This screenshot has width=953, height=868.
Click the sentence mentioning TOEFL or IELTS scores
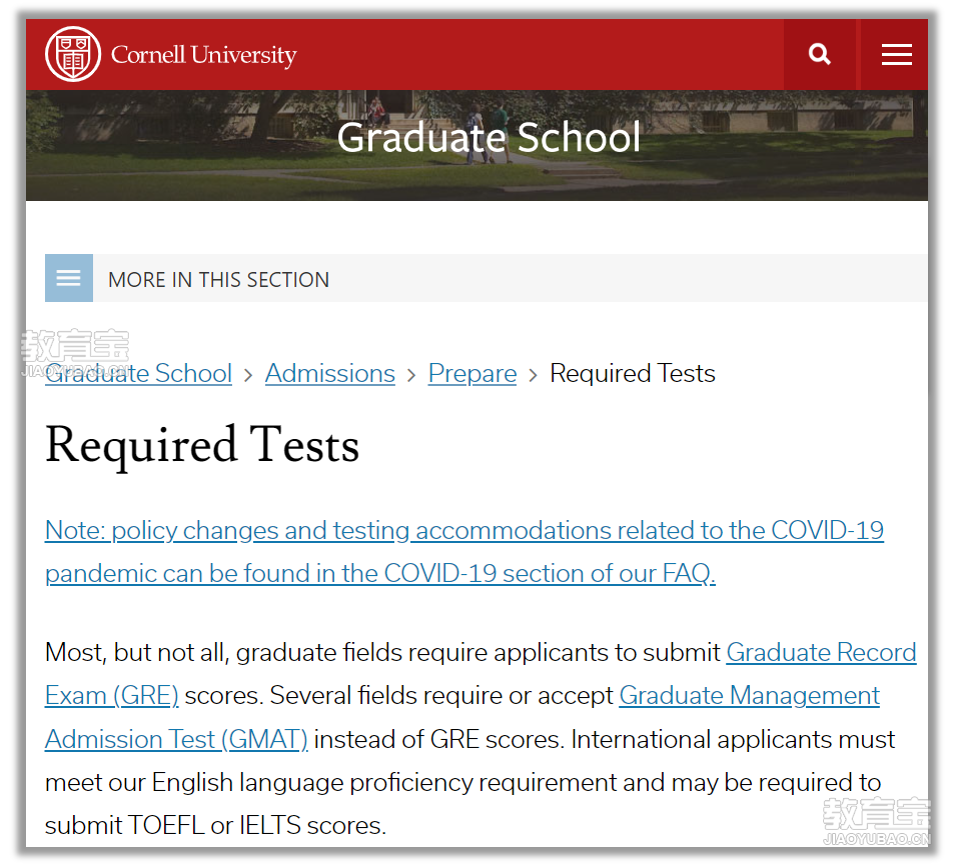tap(470, 782)
